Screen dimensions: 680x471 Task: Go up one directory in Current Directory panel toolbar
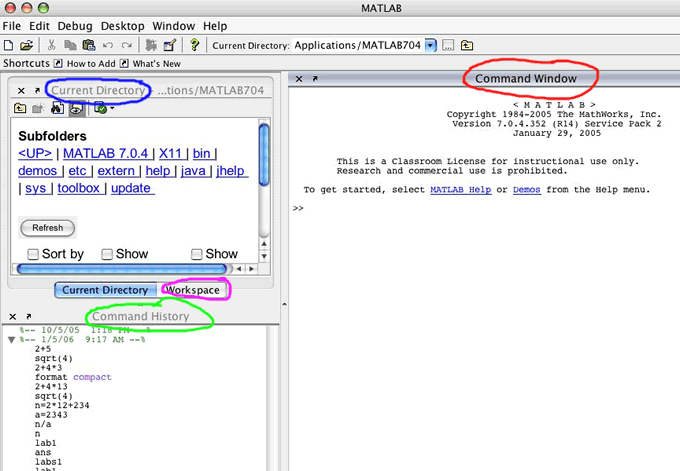tap(20, 108)
